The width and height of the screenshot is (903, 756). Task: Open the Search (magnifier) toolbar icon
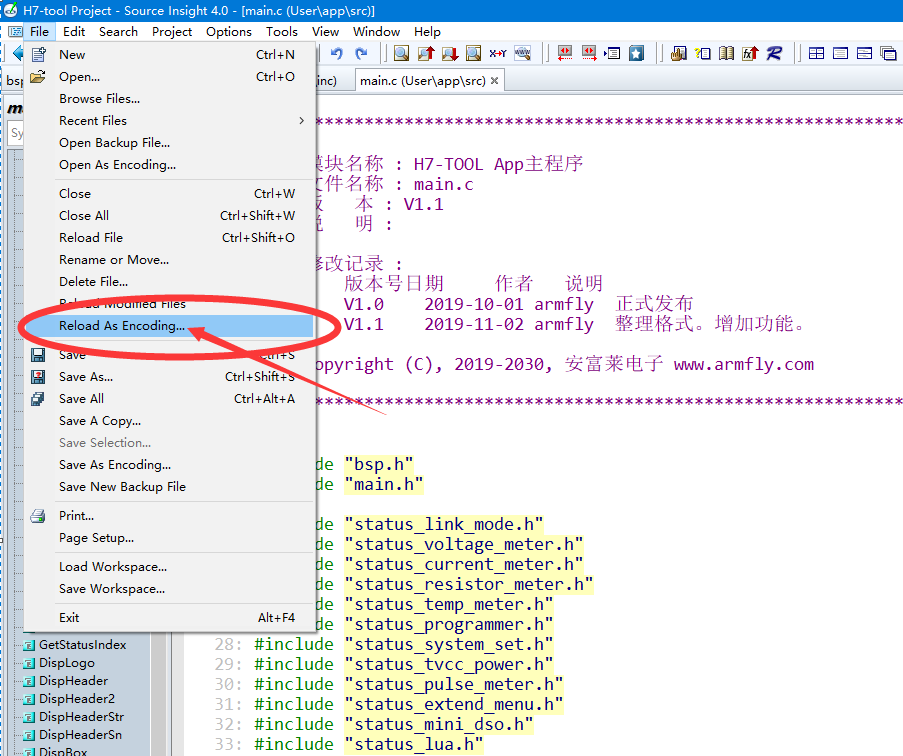coord(401,54)
